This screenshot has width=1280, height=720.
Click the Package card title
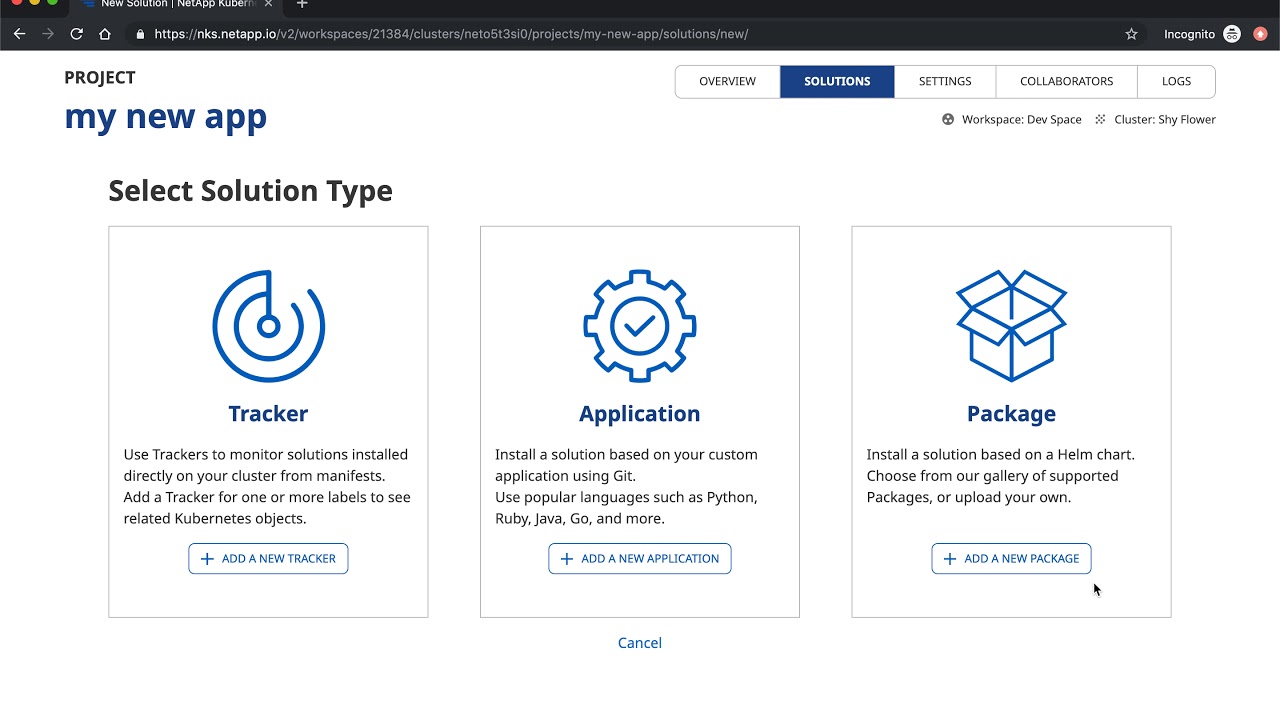pyautogui.click(x=1011, y=414)
